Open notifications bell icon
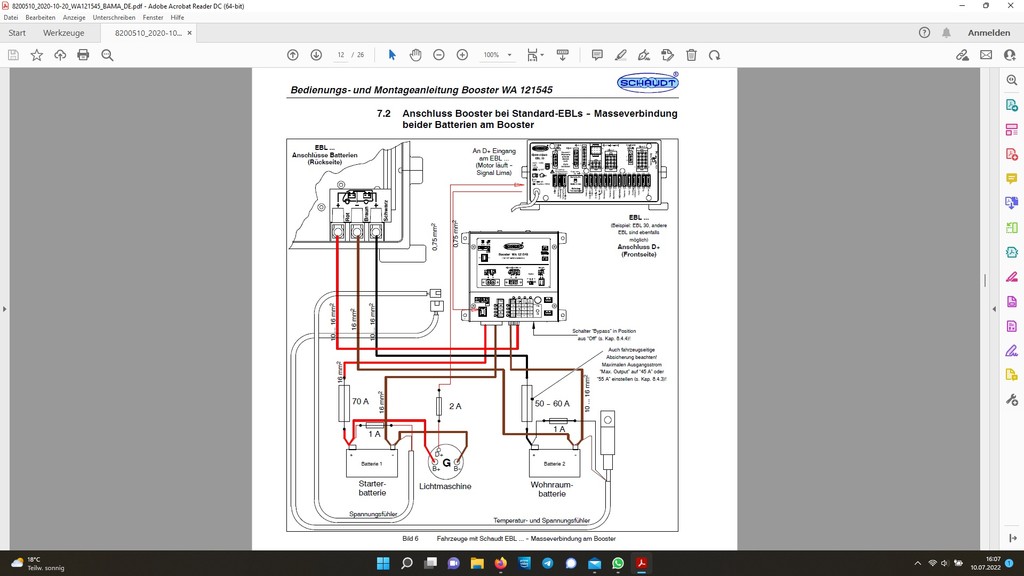The image size is (1024, 576). click(x=946, y=33)
